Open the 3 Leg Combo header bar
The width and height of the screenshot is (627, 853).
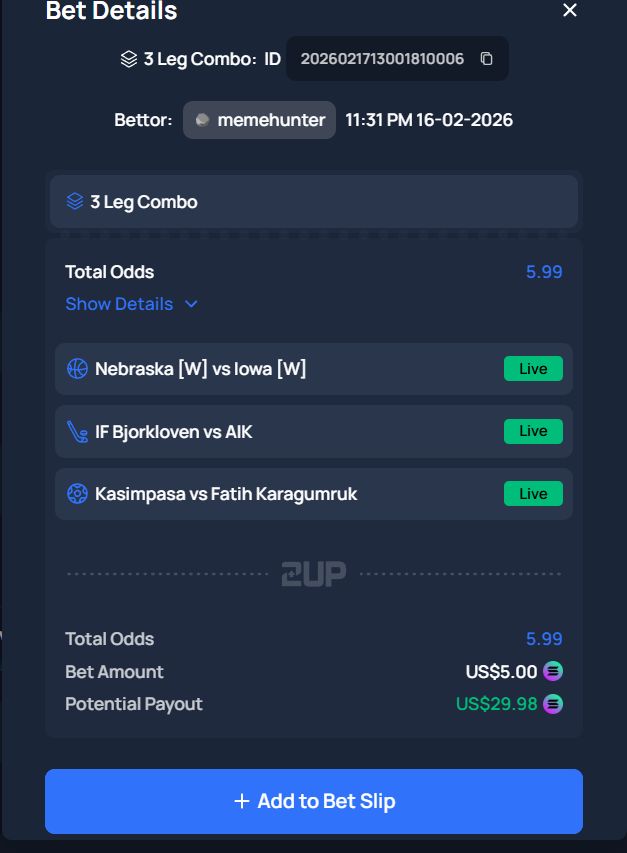(313, 202)
